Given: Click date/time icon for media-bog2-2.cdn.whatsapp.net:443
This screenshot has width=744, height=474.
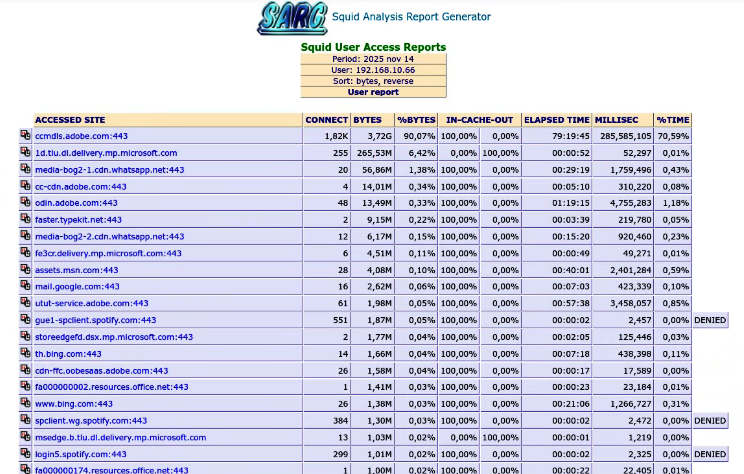Looking at the screenshot, I should click(25, 236).
